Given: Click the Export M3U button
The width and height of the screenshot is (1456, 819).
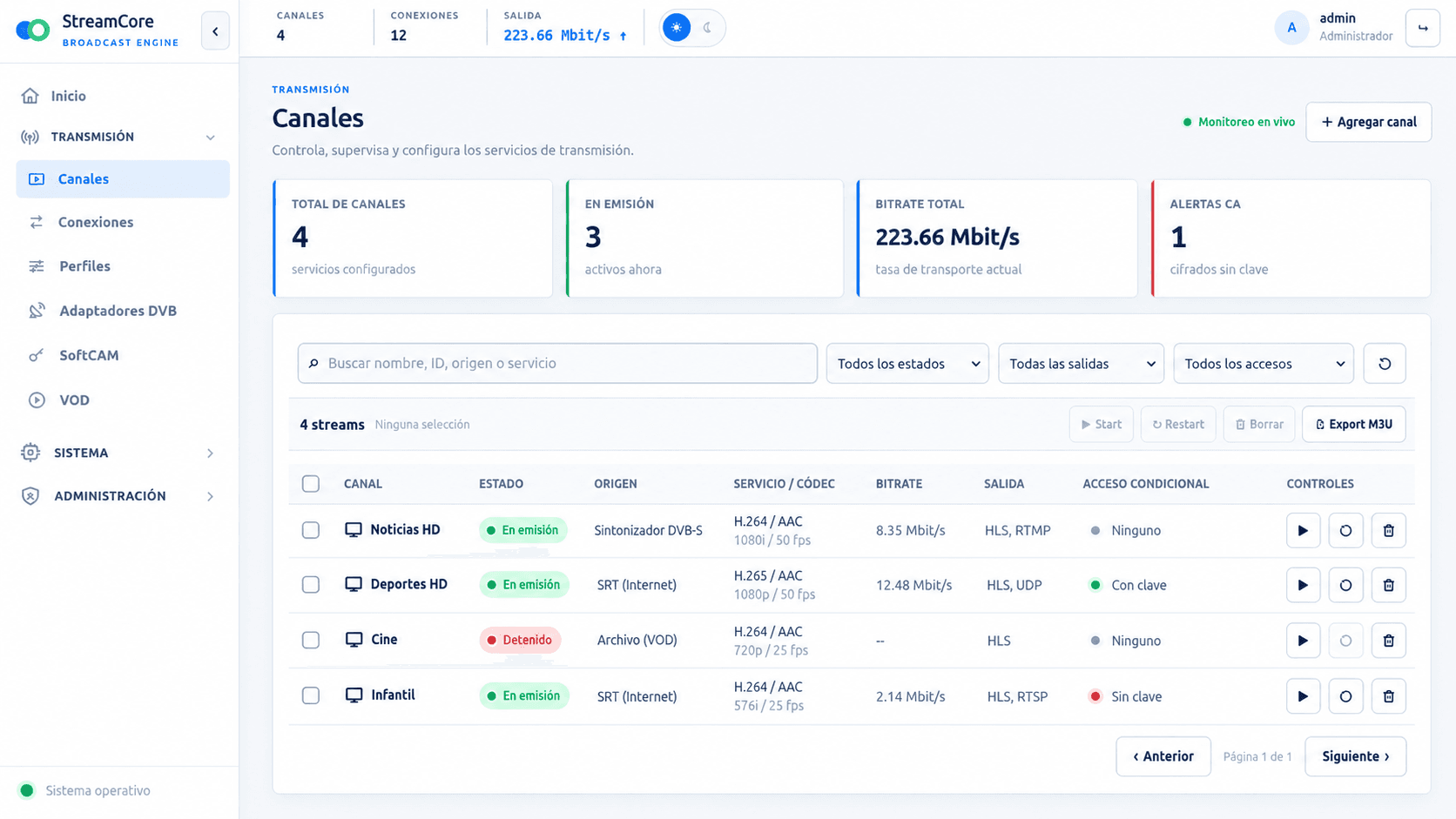Looking at the screenshot, I should pyautogui.click(x=1354, y=425).
